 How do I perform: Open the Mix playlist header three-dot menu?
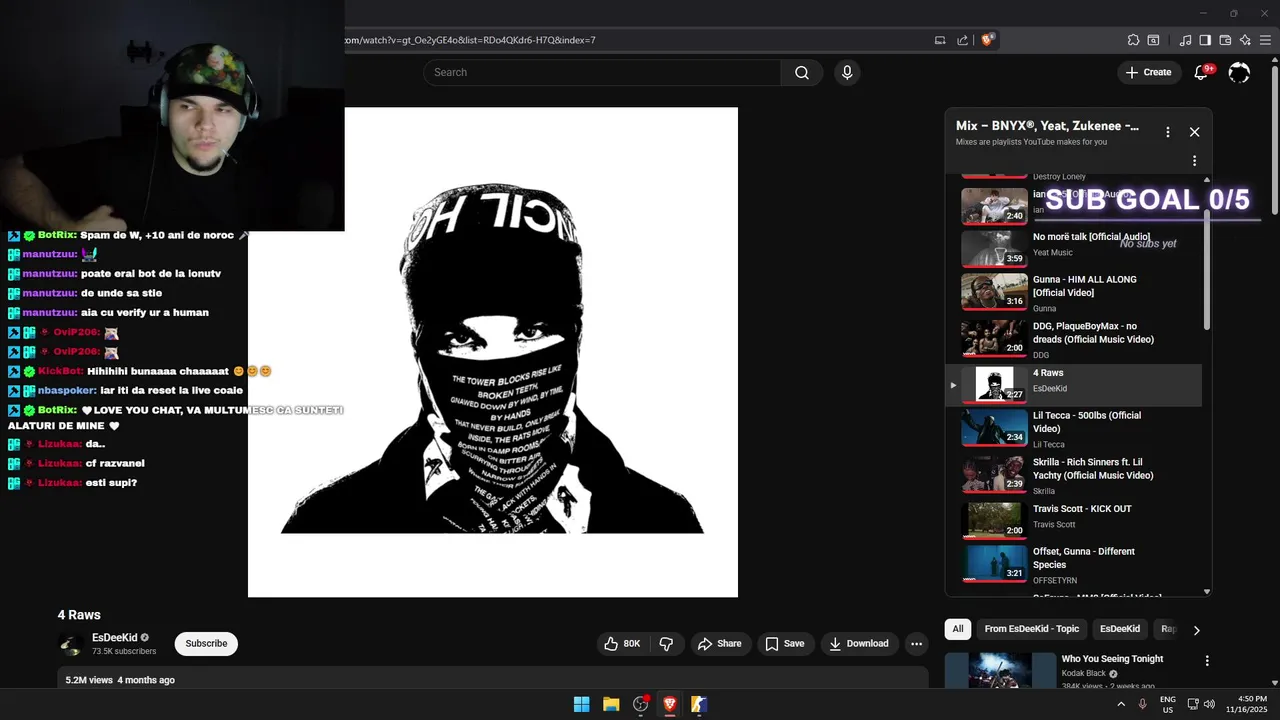pos(1167,132)
